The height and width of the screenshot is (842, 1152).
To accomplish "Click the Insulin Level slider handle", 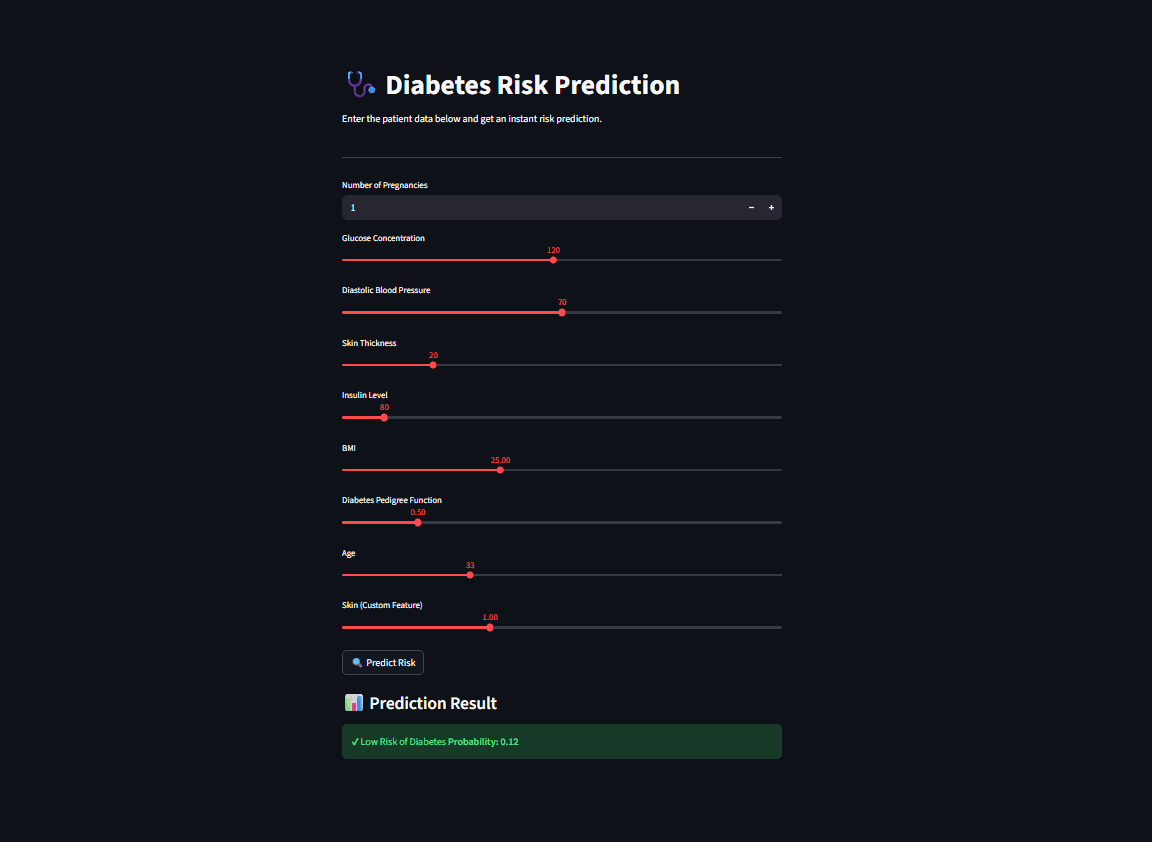I will pos(384,417).
